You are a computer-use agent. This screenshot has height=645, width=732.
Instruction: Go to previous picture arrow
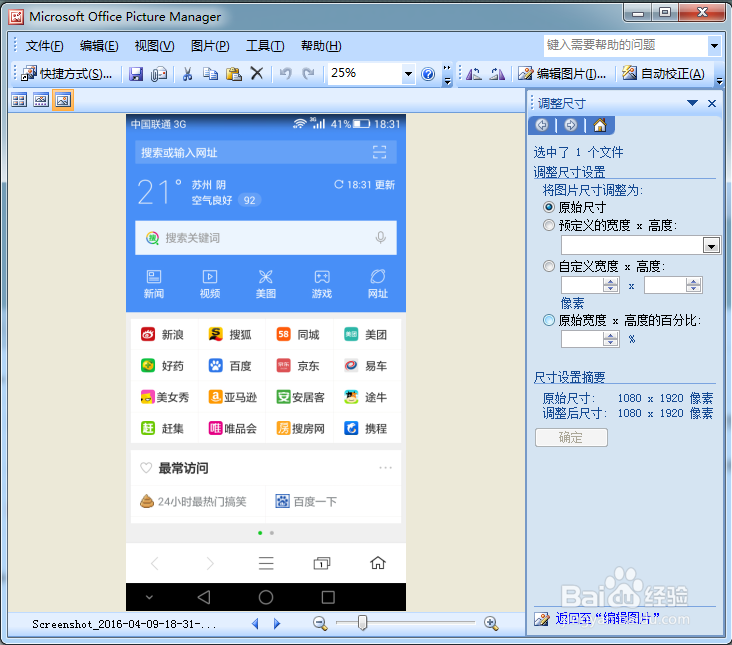click(x=255, y=624)
